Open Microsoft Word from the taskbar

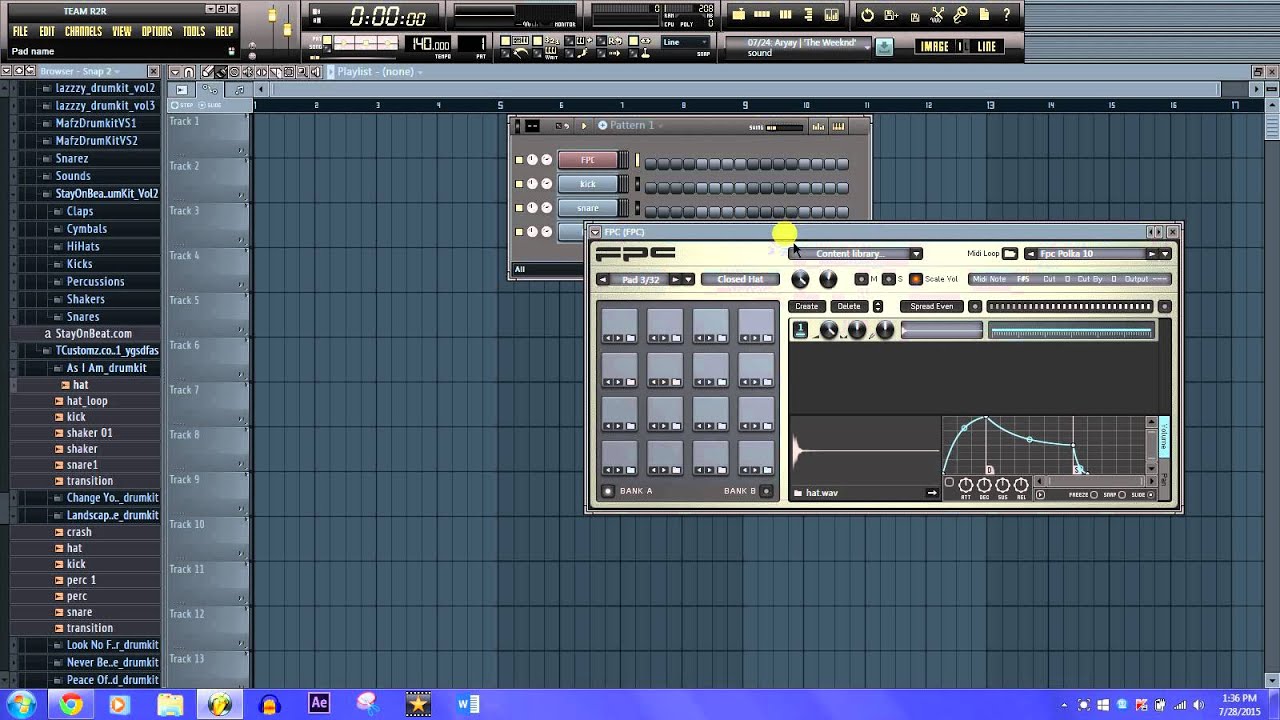click(468, 704)
